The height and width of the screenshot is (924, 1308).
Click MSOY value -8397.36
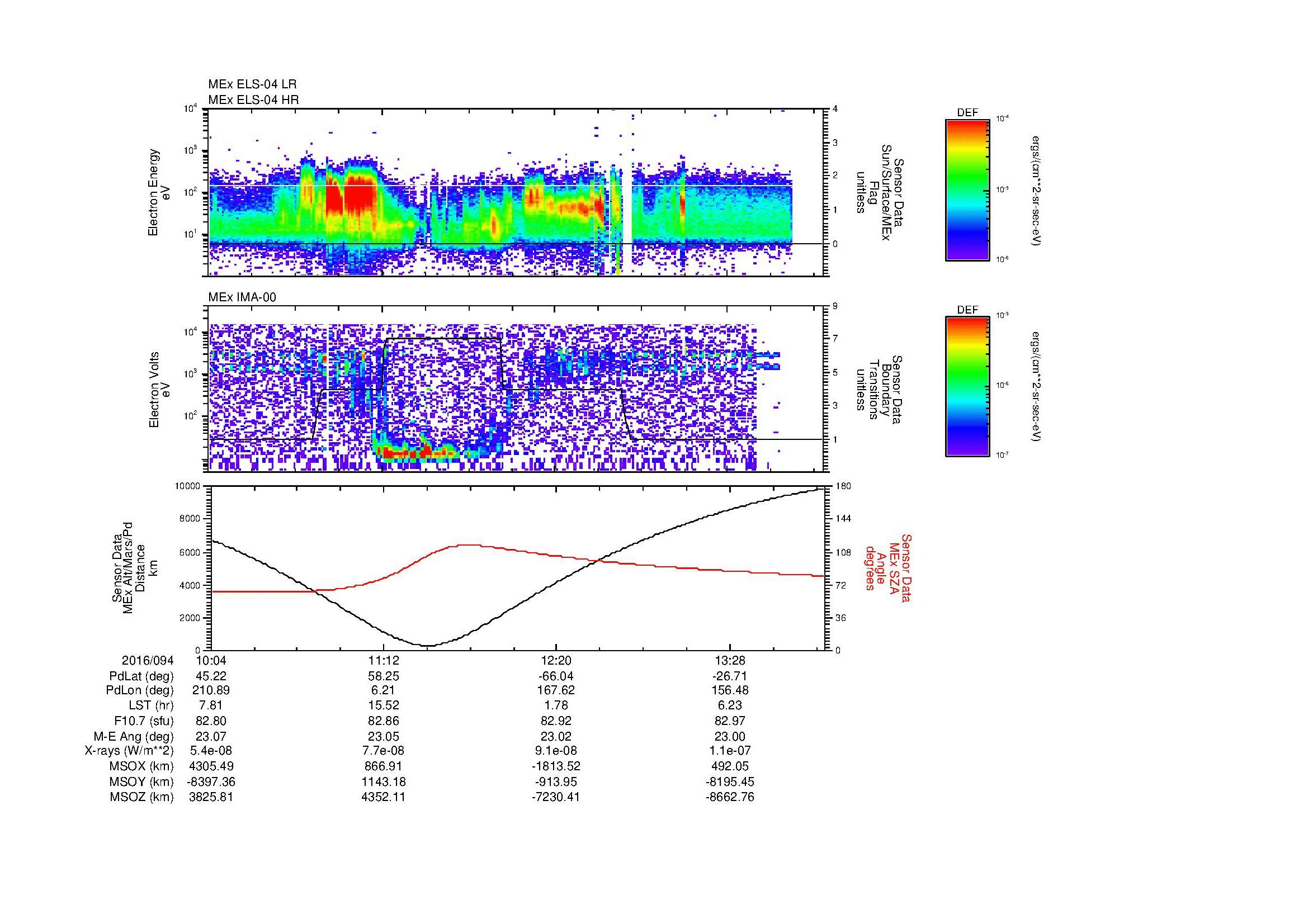coord(211,782)
